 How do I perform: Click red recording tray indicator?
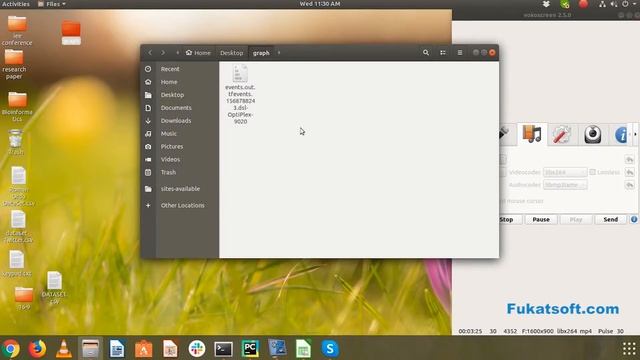584,4
